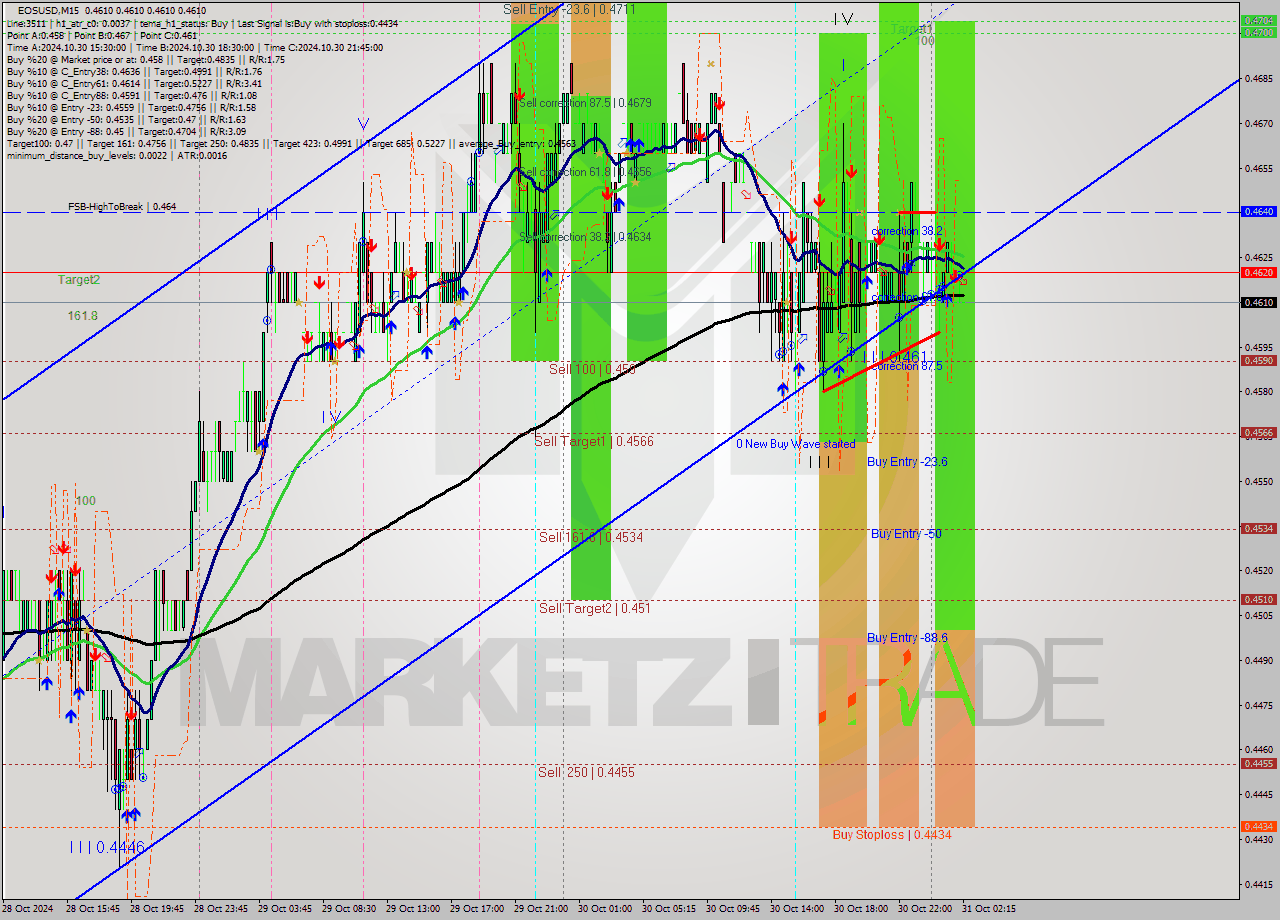This screenshot has height=920, width=1280.
Task: Click the 'Sell Entry -23.6 | 0.4711' label
Action: [x=570, y=9]
